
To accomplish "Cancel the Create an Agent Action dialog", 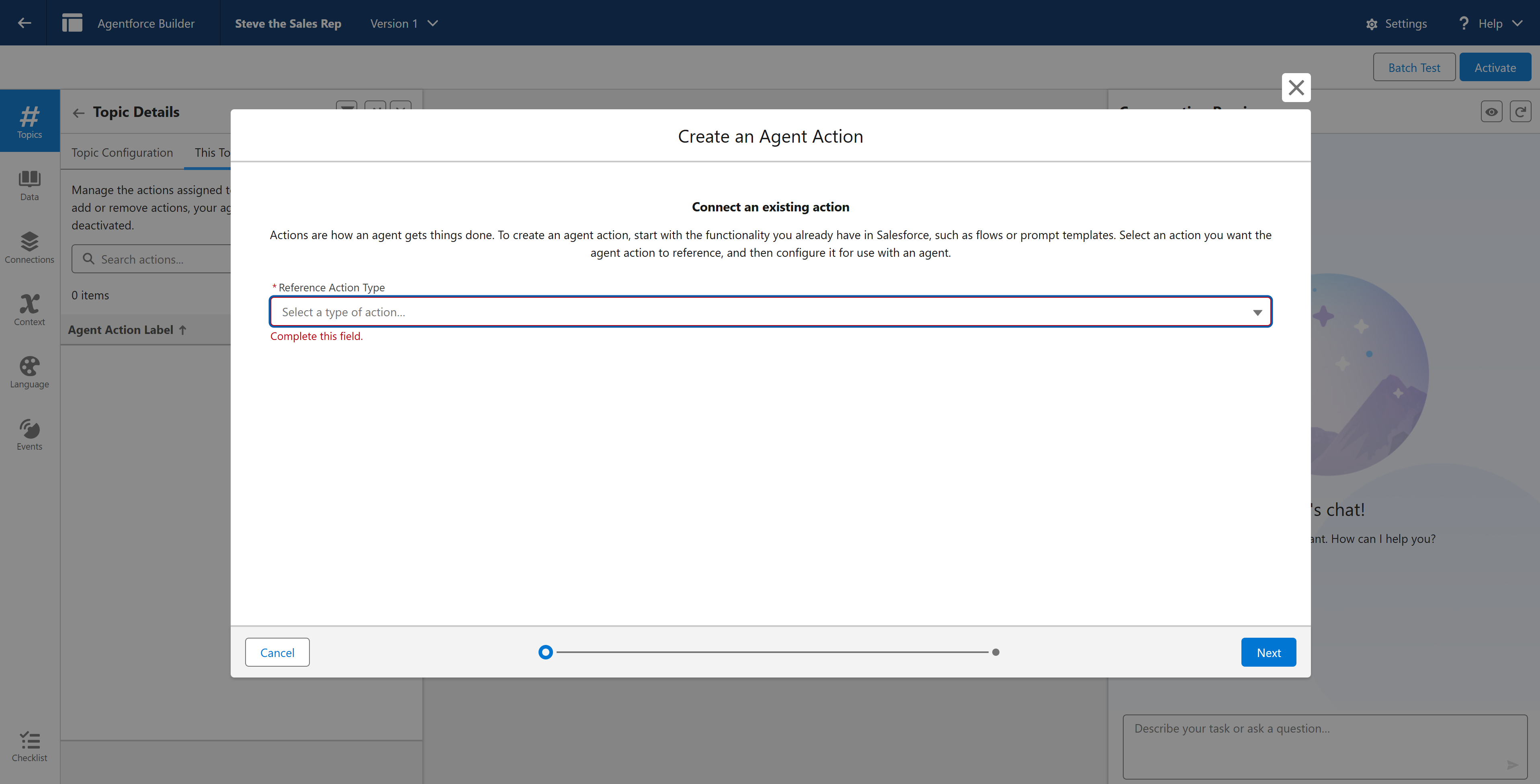I will click(277, 652).
